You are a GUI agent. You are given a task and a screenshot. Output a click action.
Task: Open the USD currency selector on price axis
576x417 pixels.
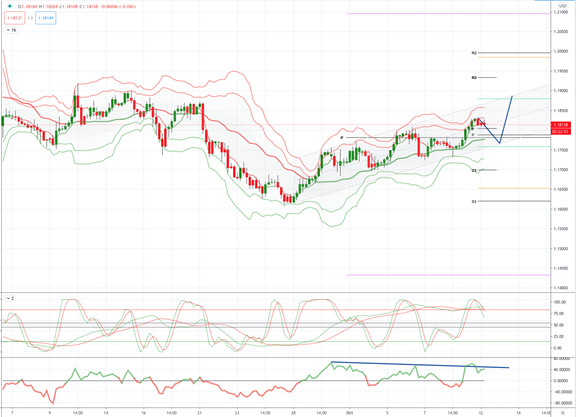pyautogui.click(x=562, y=6)
